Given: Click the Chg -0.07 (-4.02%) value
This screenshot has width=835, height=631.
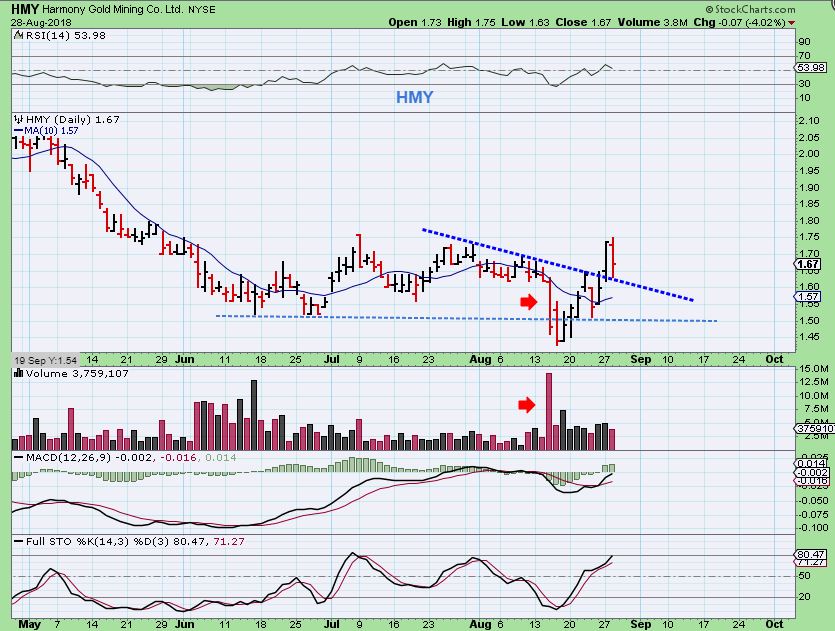Looking at the screenshot, I should [x=740, y=22].
